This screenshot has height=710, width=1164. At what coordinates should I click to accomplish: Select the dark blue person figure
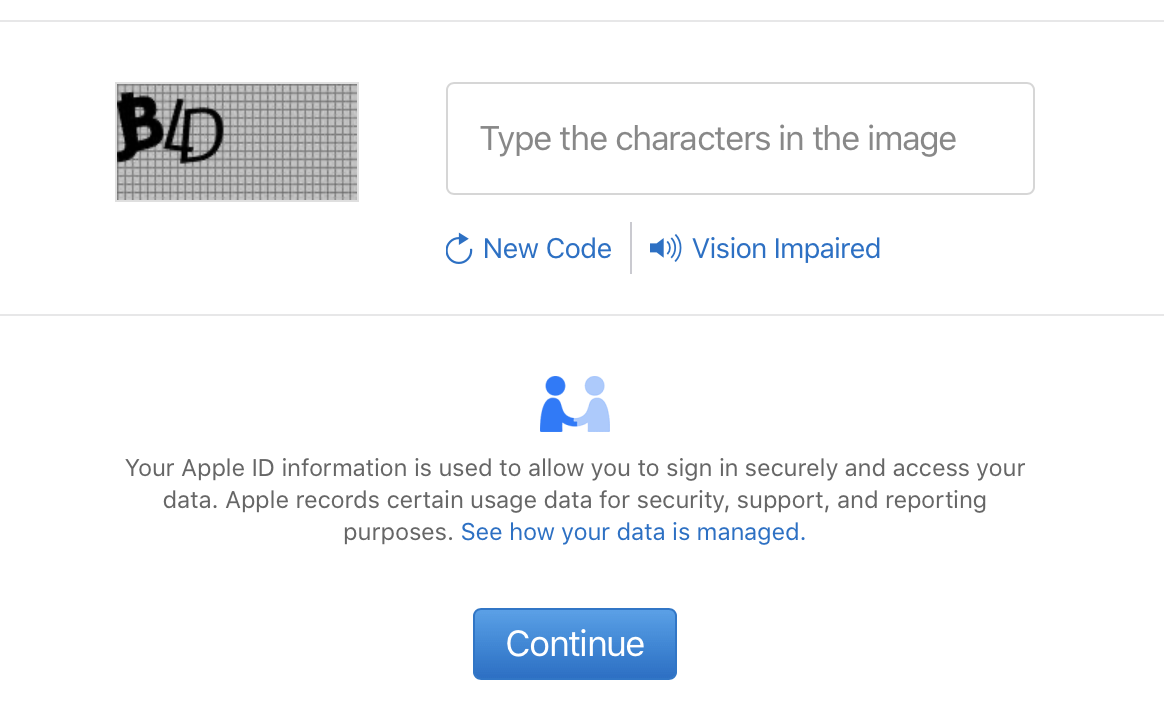(x=558, y=404)
